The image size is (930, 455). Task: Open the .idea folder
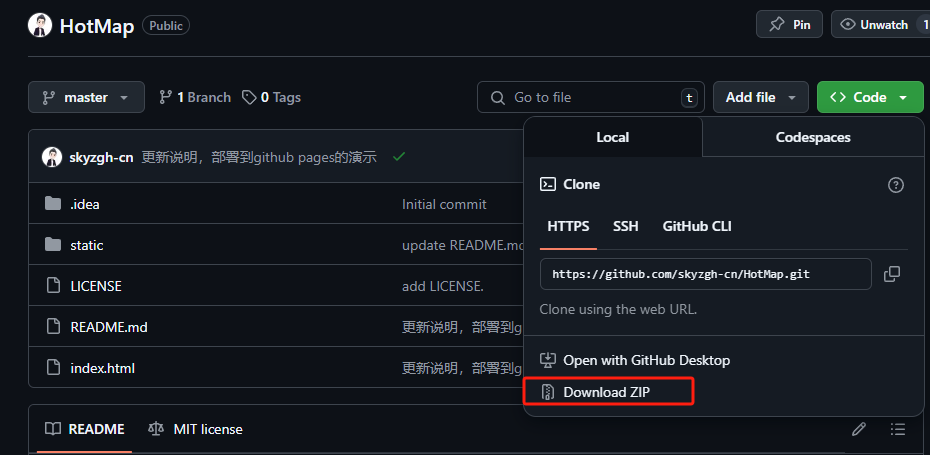(x=85, y=204)
